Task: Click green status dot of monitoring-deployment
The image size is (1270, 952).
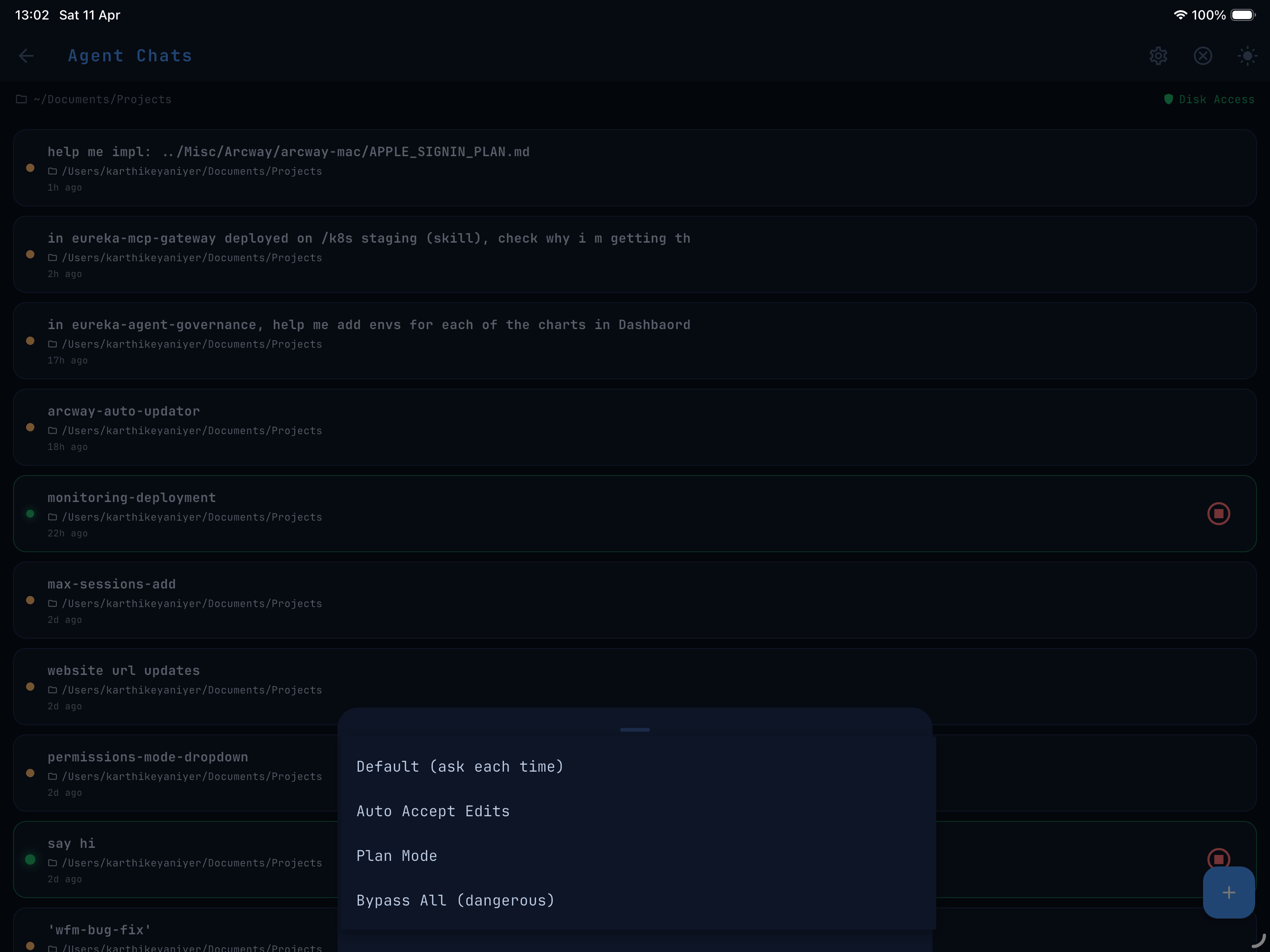Action: click(30, 514)
